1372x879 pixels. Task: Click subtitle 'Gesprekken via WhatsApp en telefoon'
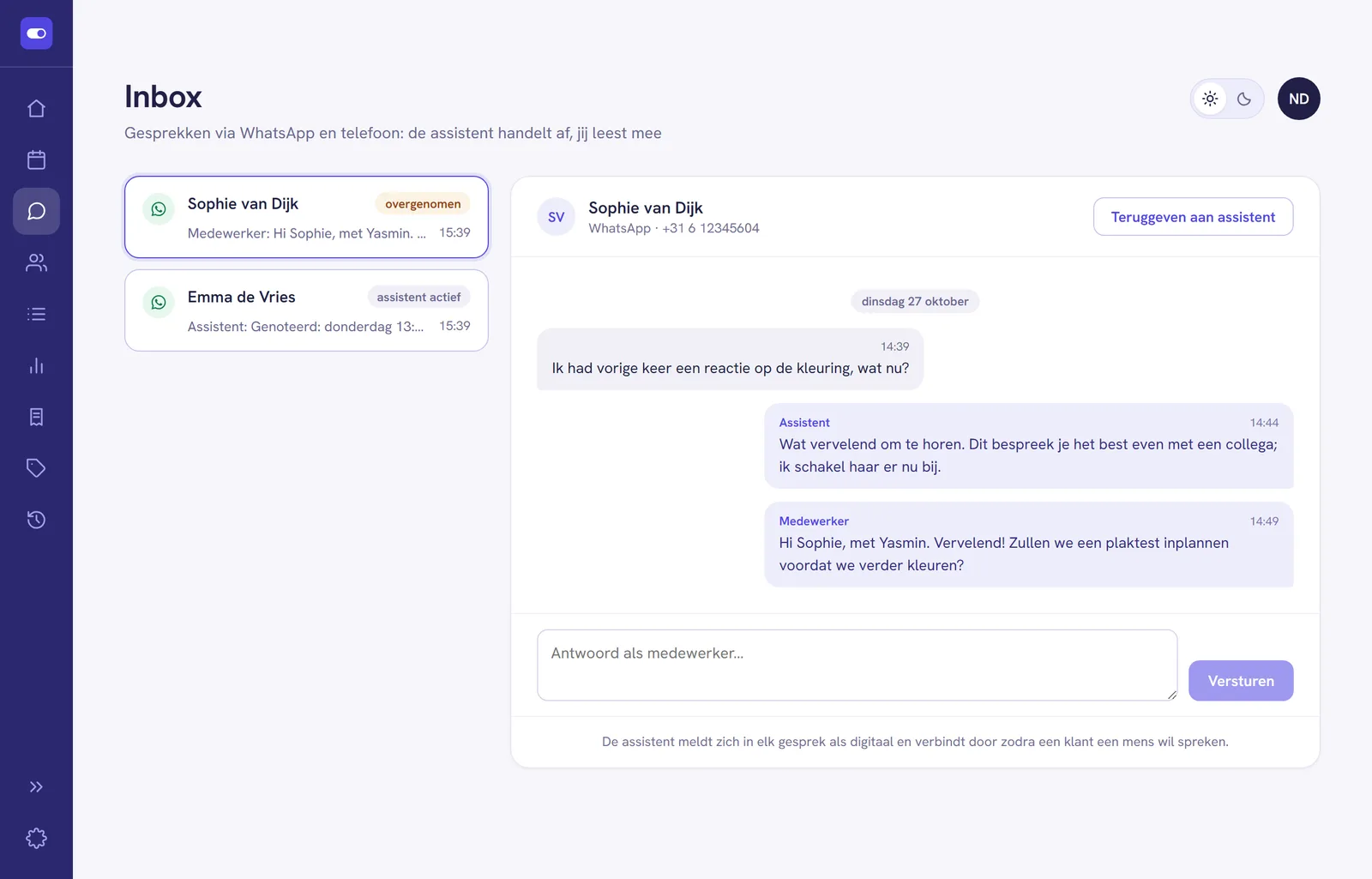coord(393,133)
